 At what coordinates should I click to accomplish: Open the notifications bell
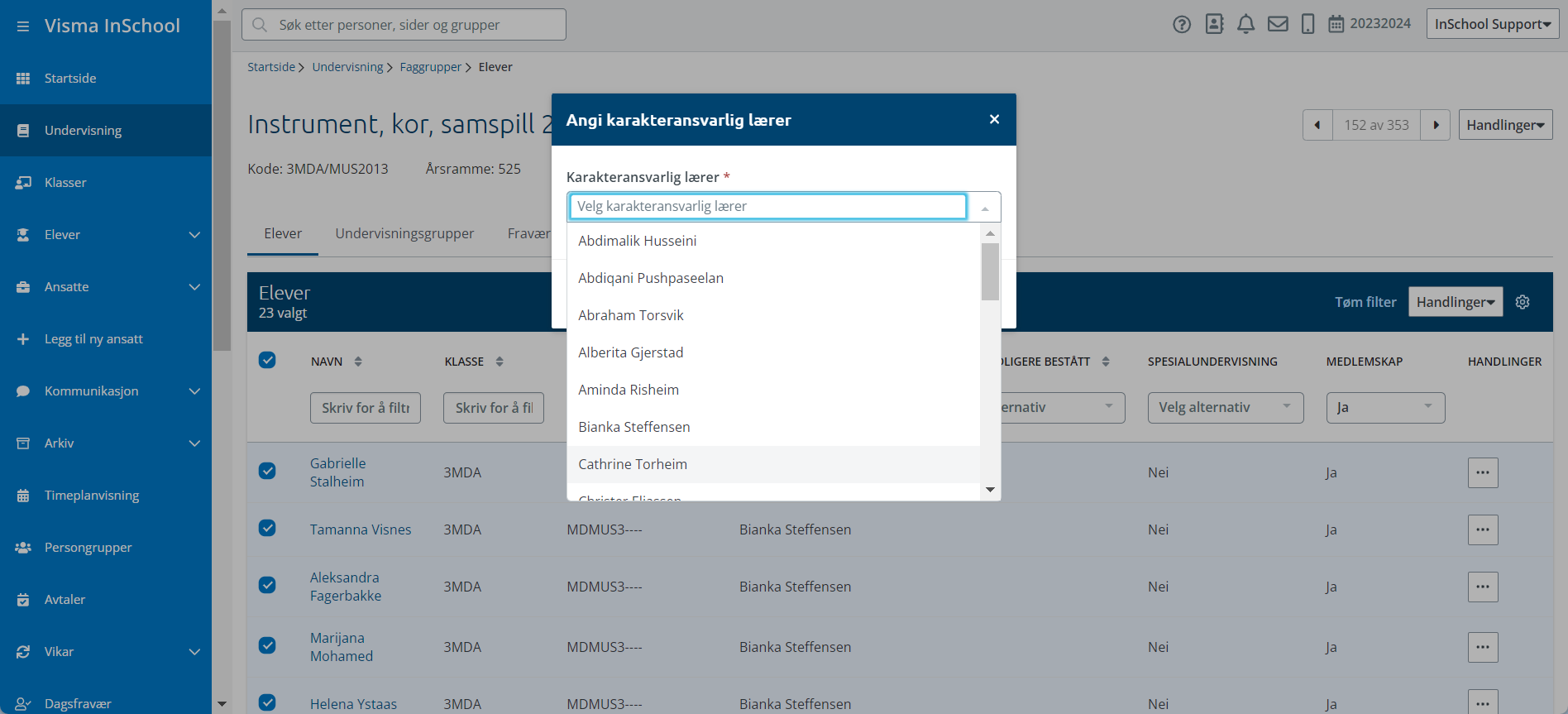[1245, 24]
